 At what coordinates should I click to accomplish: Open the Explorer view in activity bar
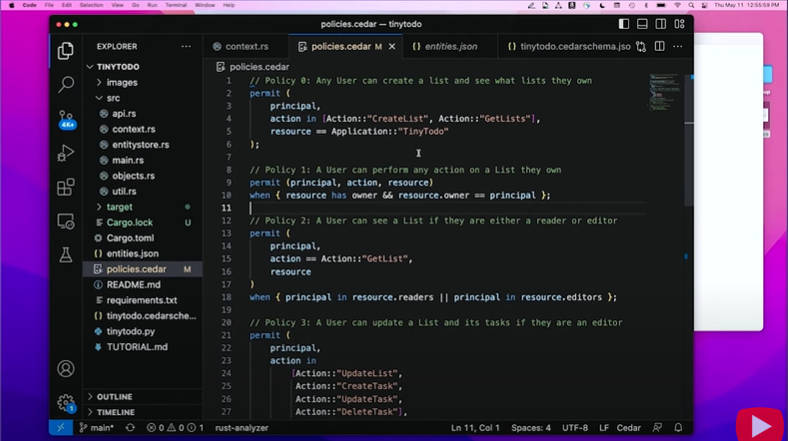tap(65, 51)
